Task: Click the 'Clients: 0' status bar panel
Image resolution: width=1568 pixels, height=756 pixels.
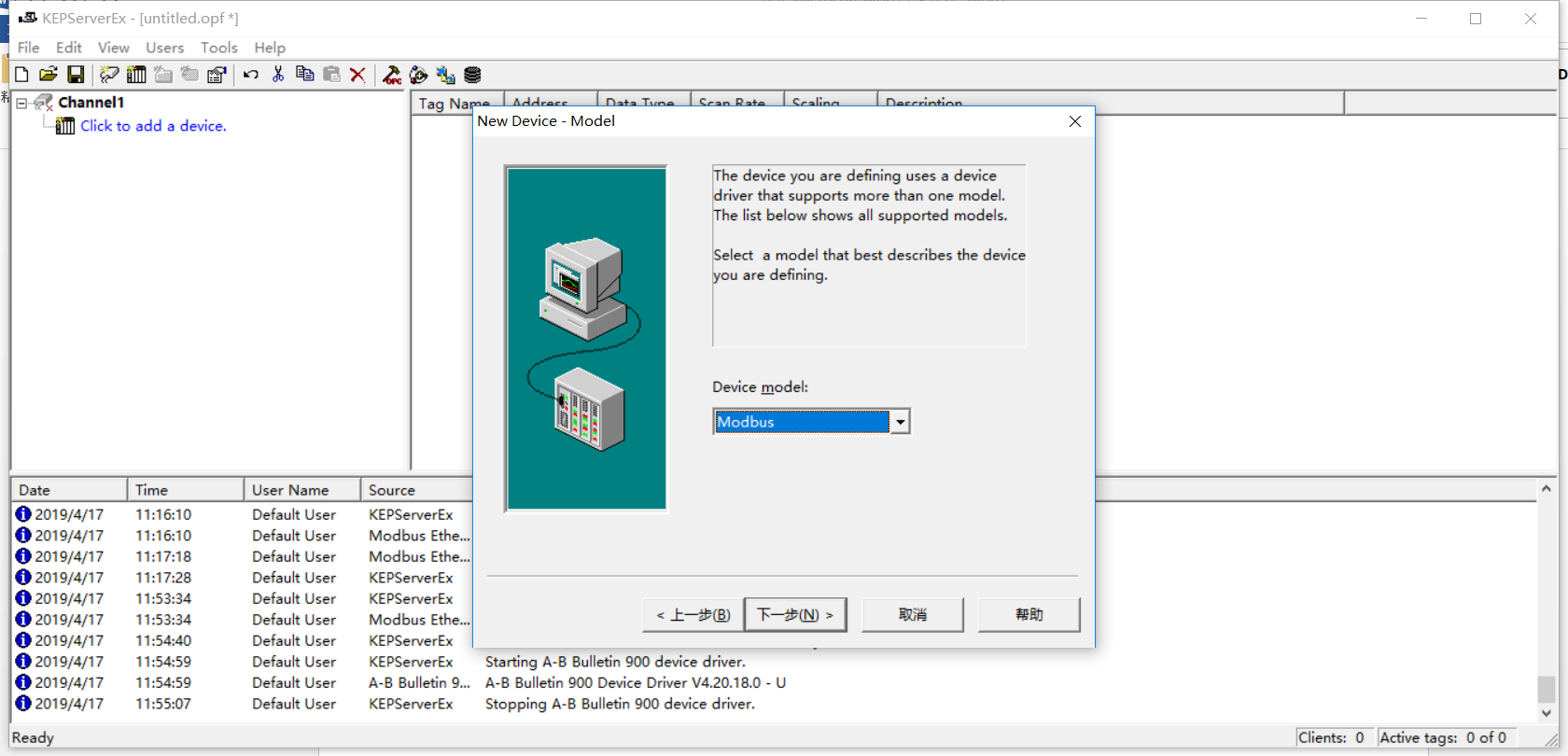Action: click(x=1336, y=737)
